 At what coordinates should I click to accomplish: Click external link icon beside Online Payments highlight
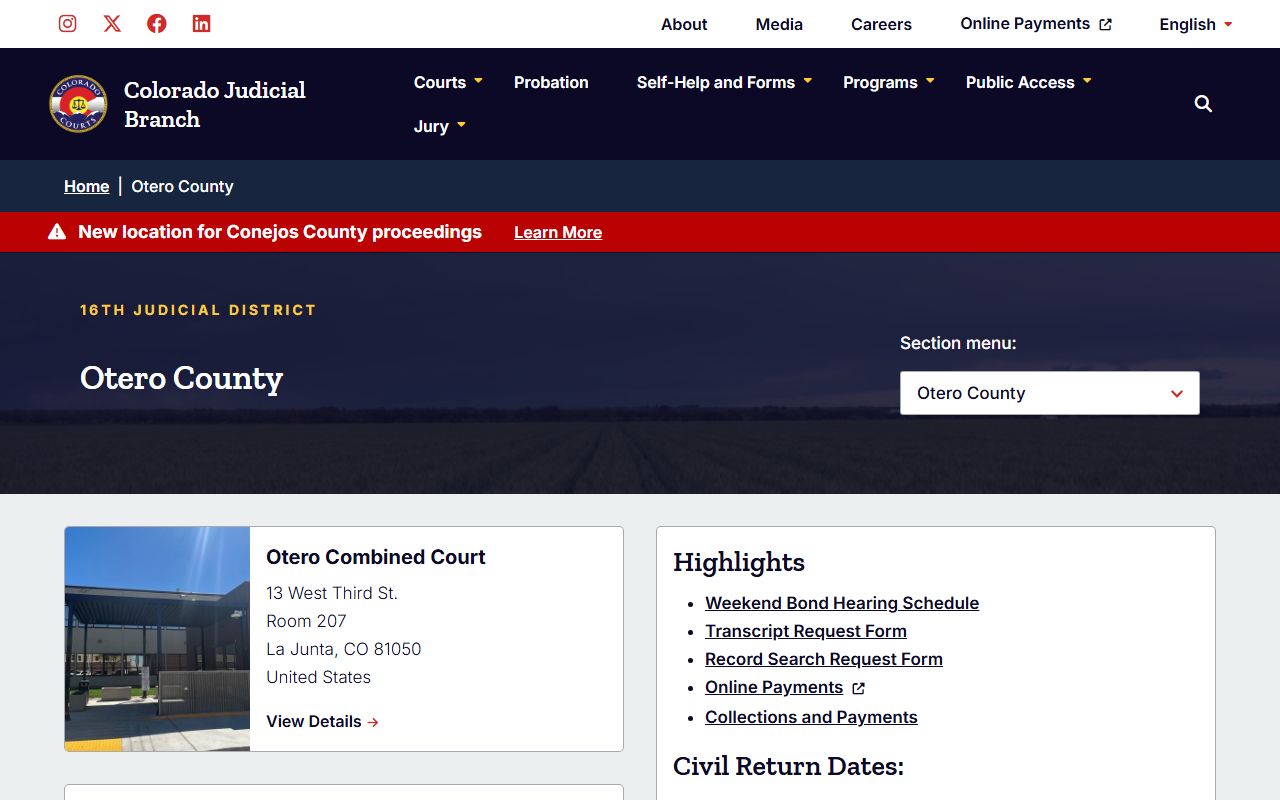(x=858, y=688)
